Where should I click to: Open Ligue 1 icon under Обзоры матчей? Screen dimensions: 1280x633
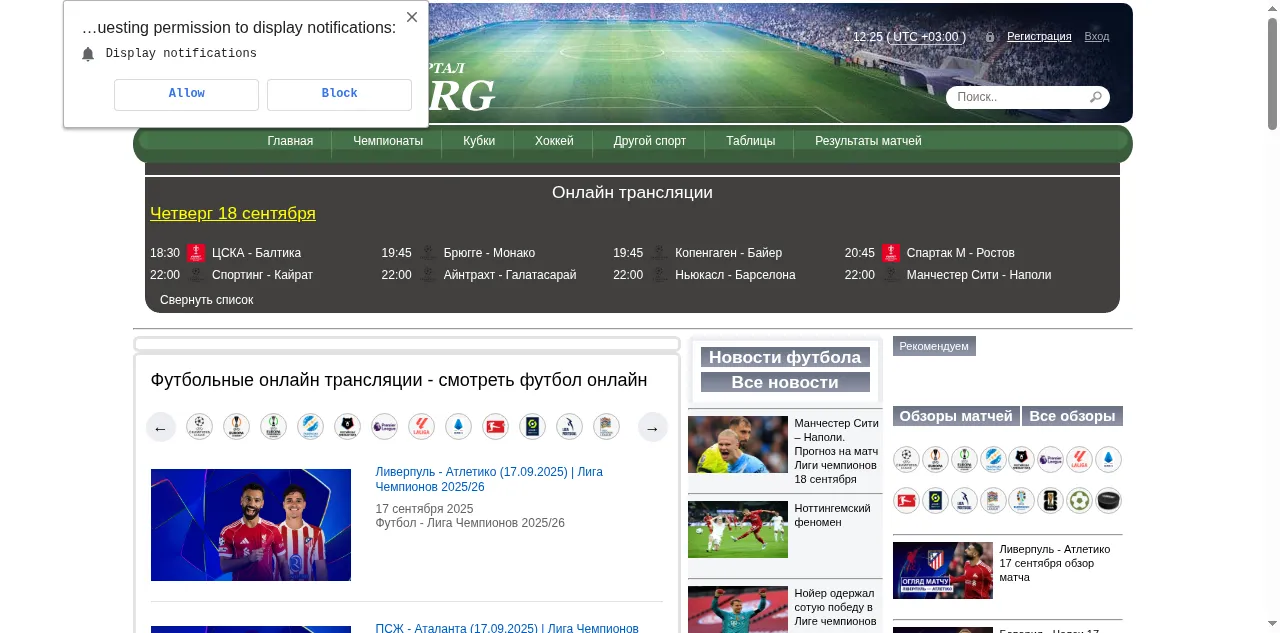pos(935,501)
